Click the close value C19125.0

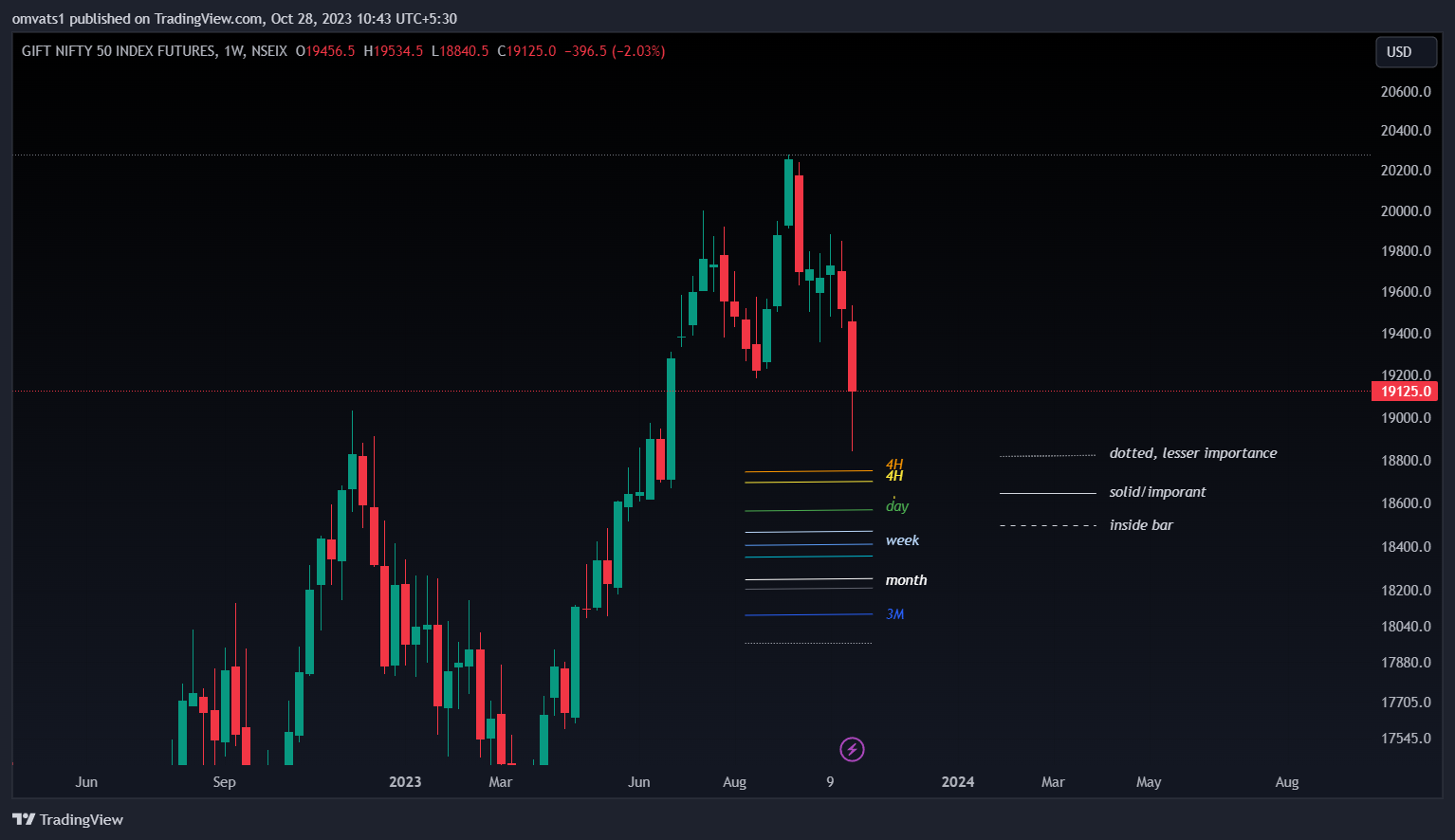(527, 51)
